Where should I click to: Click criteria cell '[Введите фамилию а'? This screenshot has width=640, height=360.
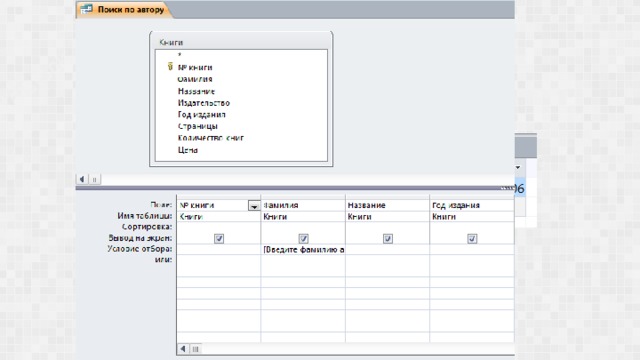click(x=303, y=249)
